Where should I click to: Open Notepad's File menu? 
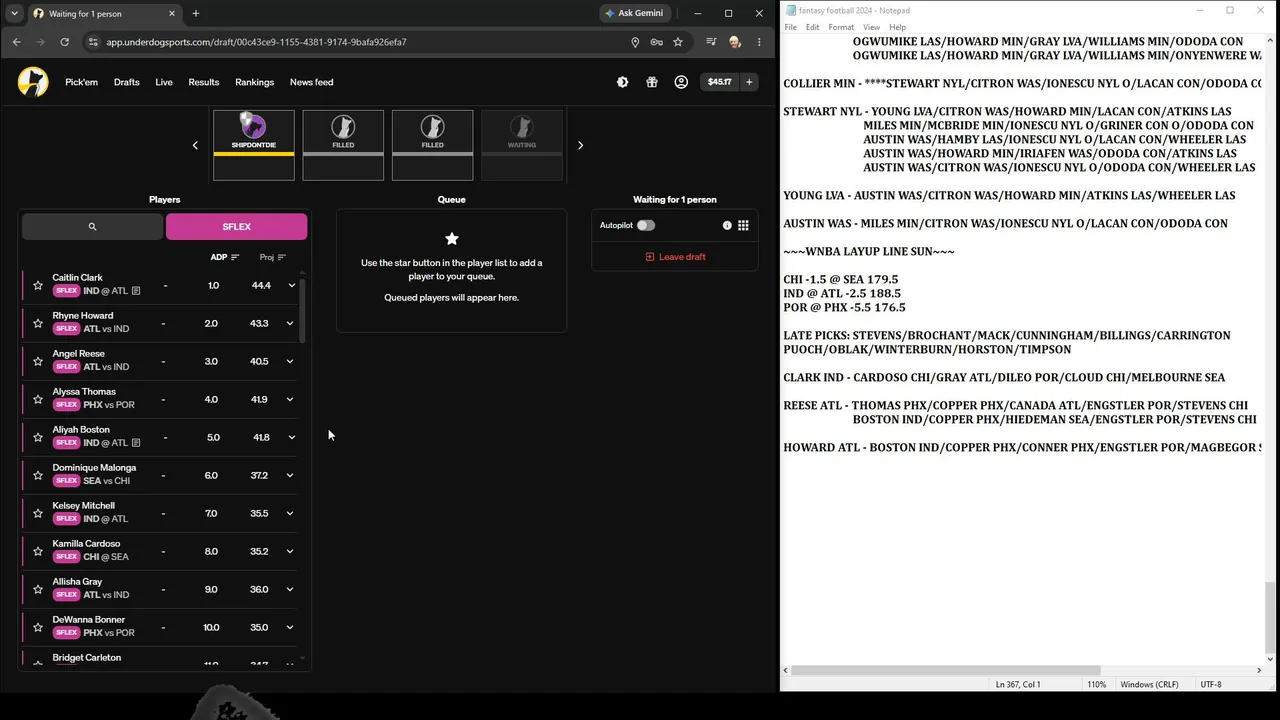790,27
